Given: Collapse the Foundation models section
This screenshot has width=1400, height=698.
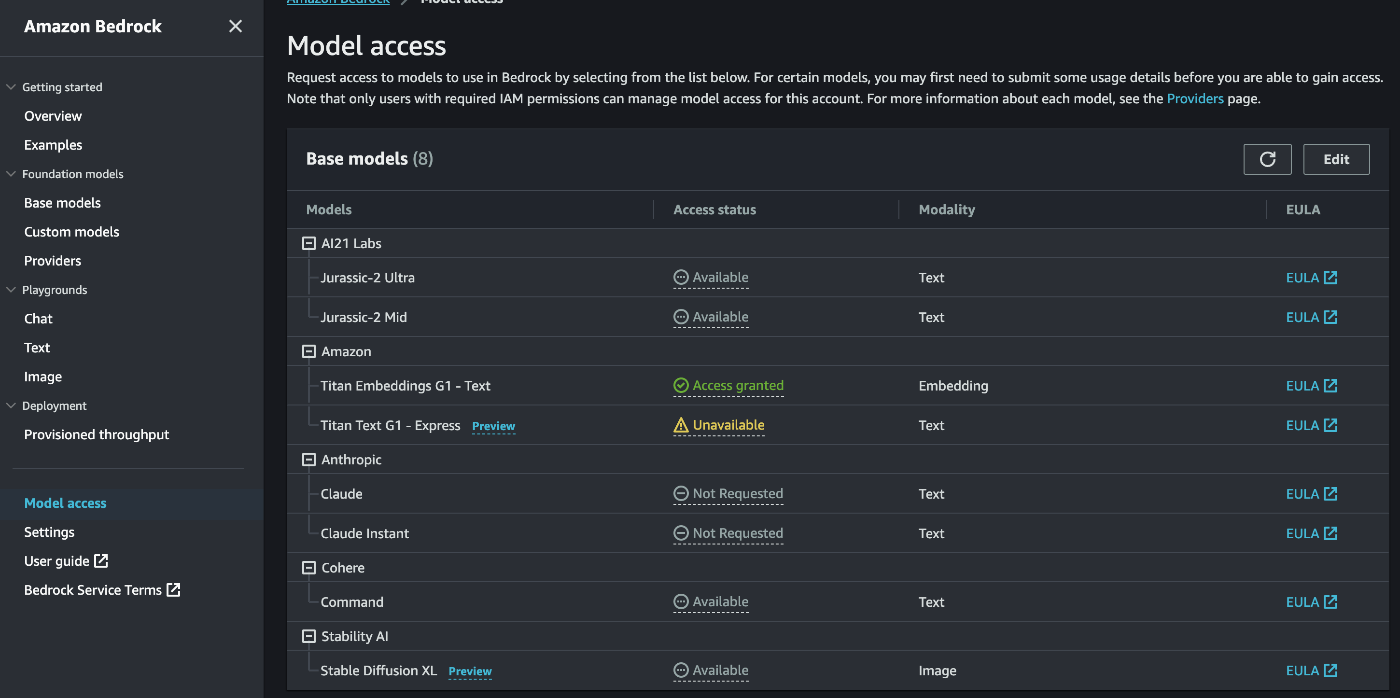Looking at the screenshot, I should [12, 174].
